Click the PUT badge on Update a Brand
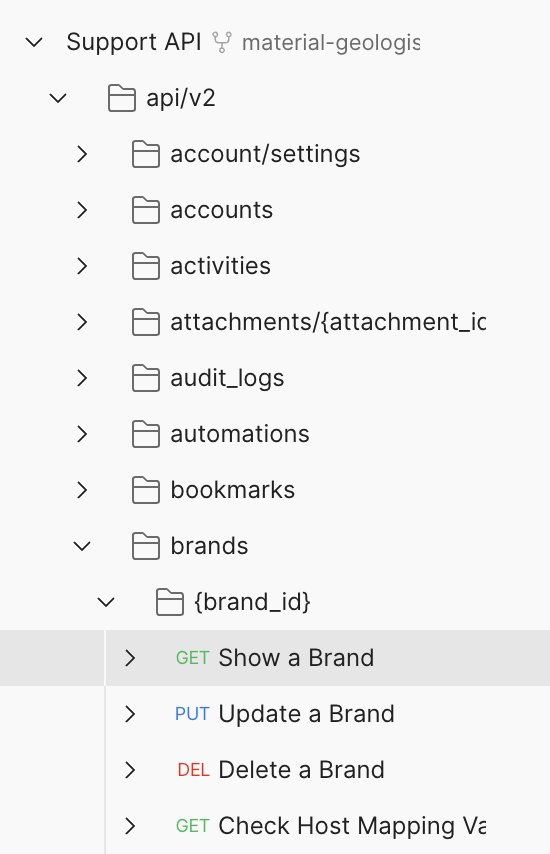The width and height of the screenshot is (550, 854). point(192,714)
